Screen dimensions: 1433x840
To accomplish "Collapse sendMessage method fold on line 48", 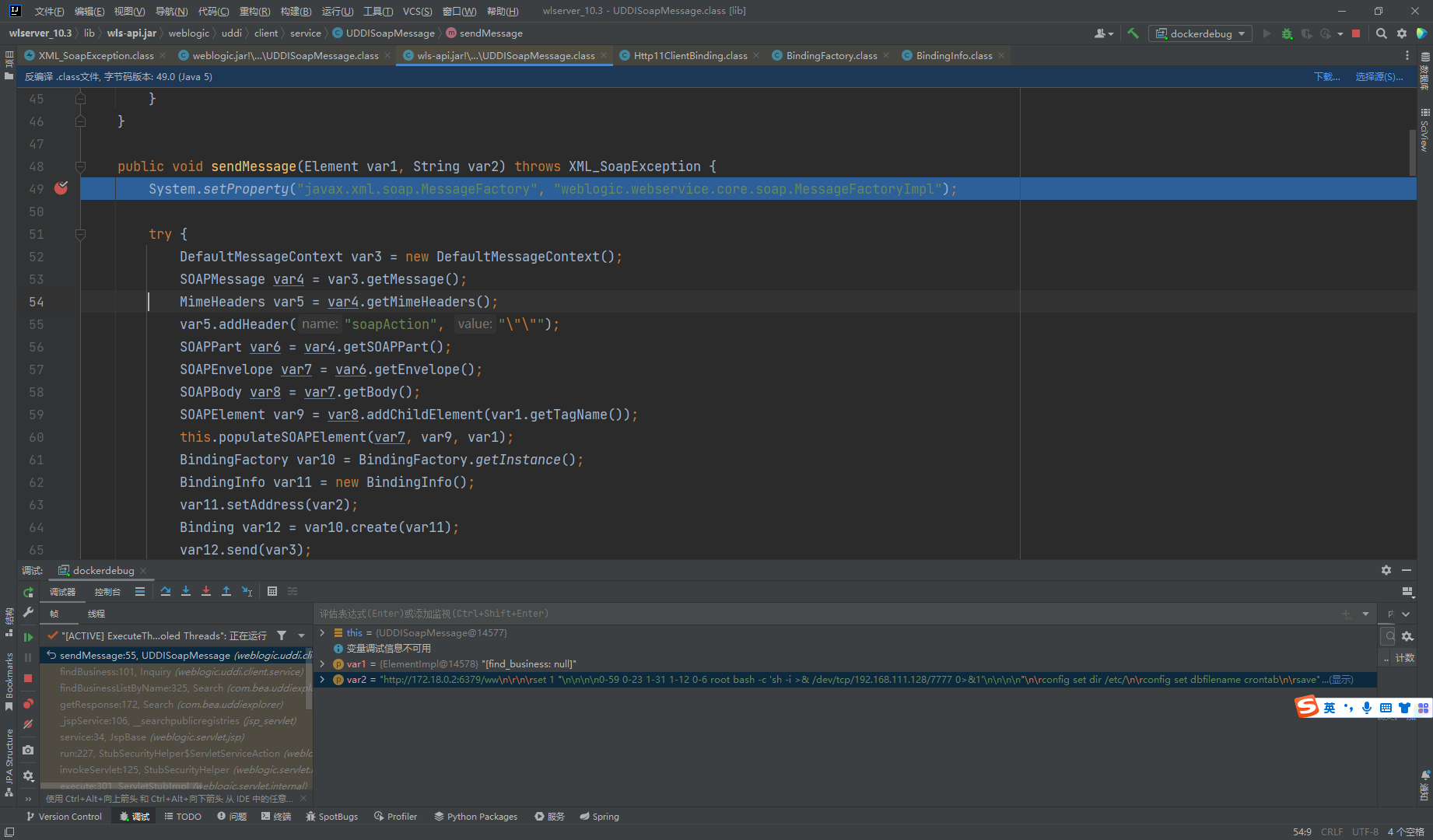I will [x=80, y=166].
